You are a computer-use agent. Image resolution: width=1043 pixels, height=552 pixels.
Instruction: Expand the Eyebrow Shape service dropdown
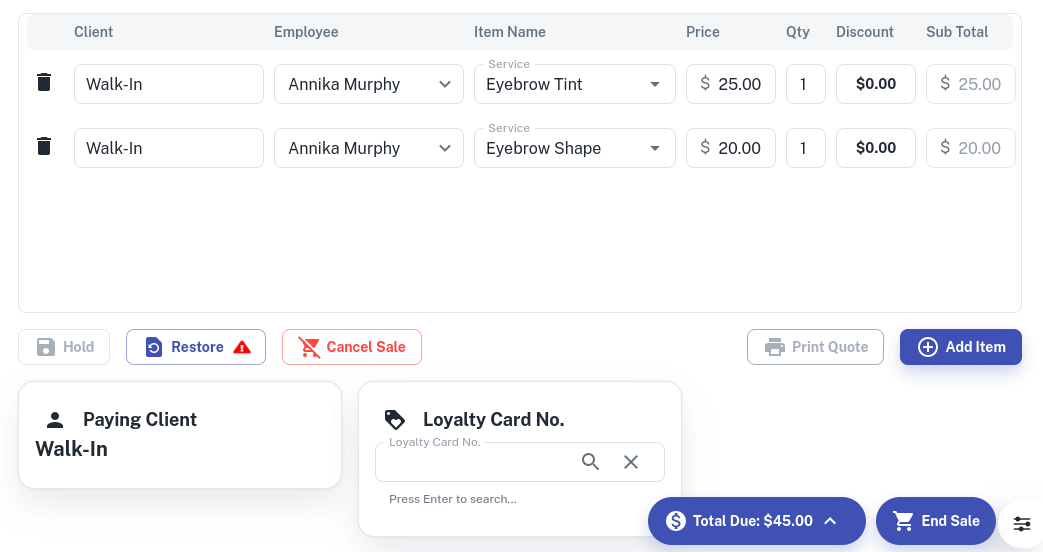pyautogui.click(x=655, y=148)
